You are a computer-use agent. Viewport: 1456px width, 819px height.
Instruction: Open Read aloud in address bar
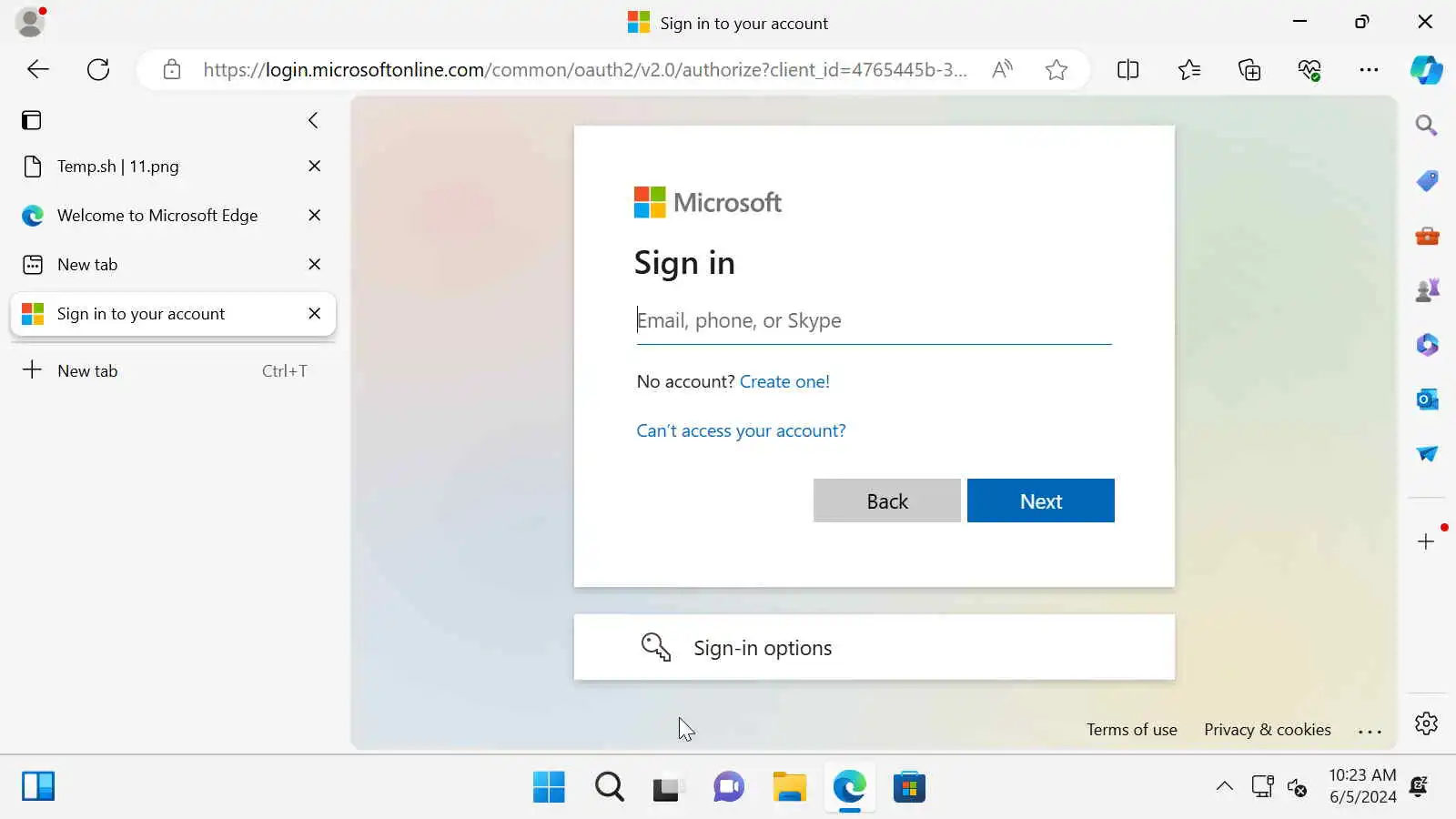[1002, 69]
